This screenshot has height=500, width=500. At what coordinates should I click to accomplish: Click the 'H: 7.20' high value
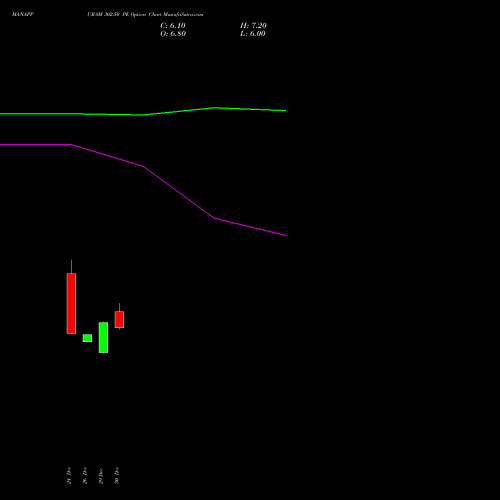253,26
